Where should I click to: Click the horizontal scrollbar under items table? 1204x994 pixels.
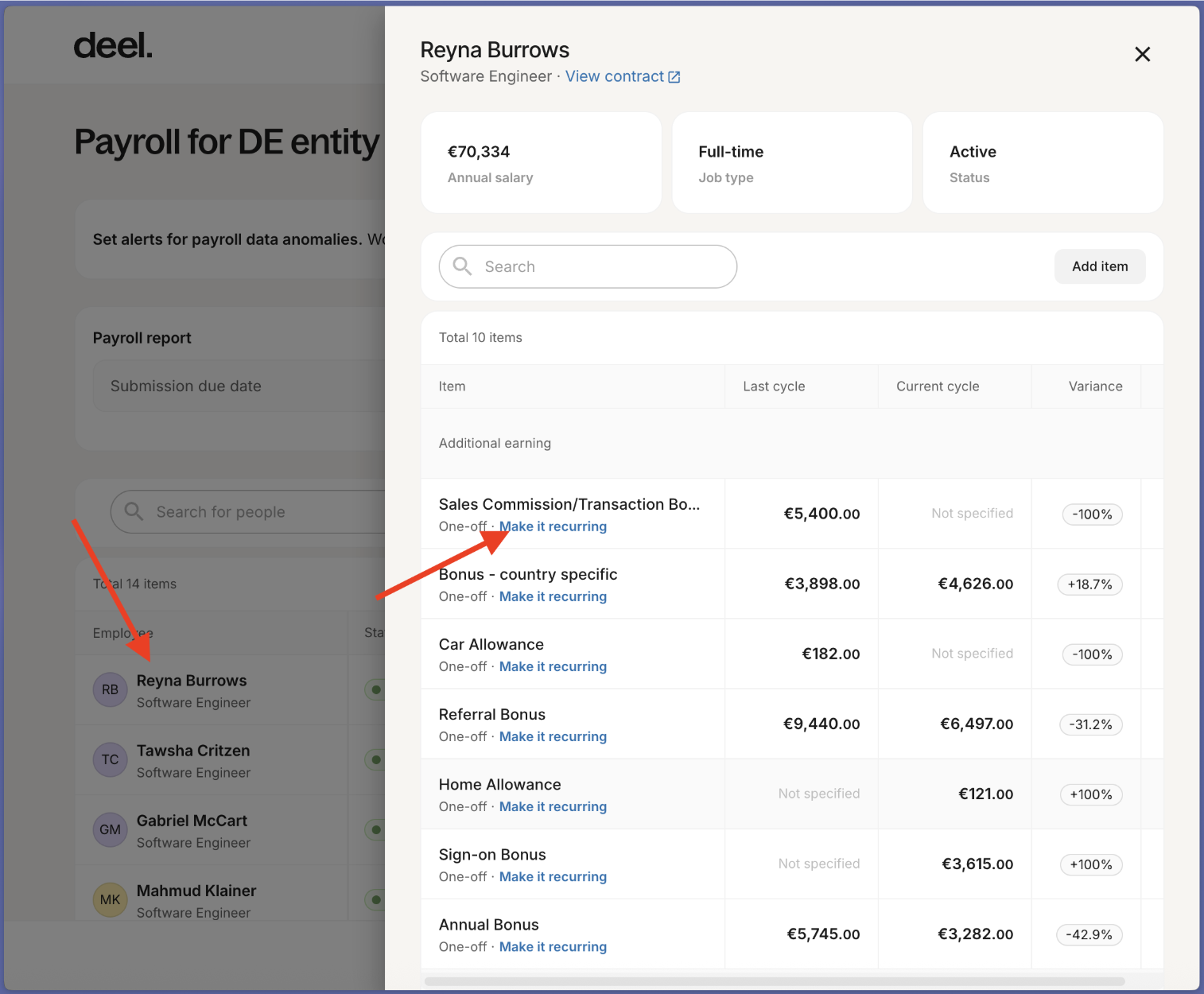[x=774, y=981]
